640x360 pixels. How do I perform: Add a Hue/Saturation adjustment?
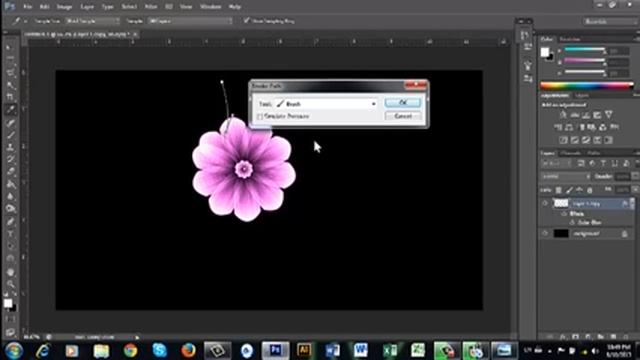point(558,127)
